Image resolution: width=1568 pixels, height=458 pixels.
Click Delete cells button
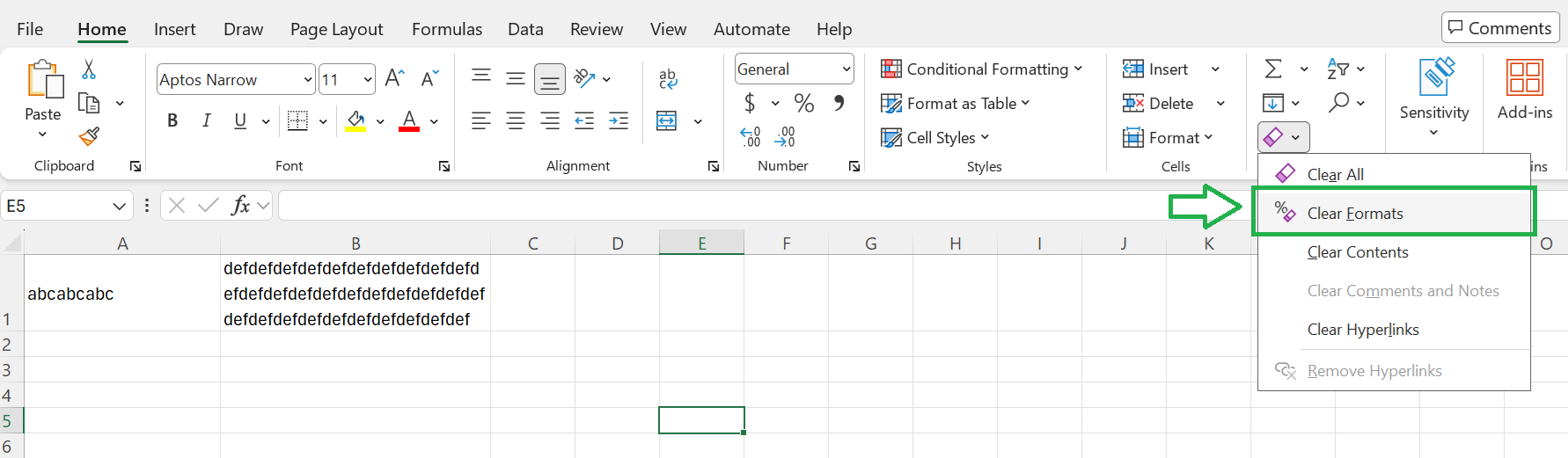(1158, 103)
